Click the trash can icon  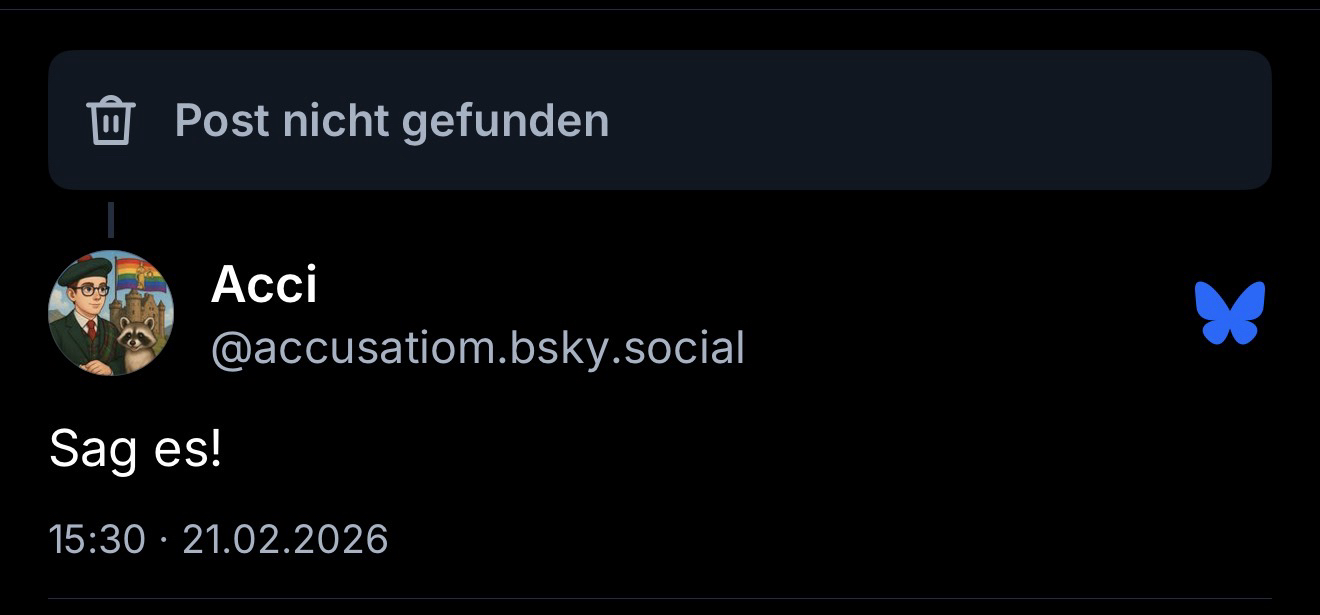pyautogui.click(x=111, y=121)
